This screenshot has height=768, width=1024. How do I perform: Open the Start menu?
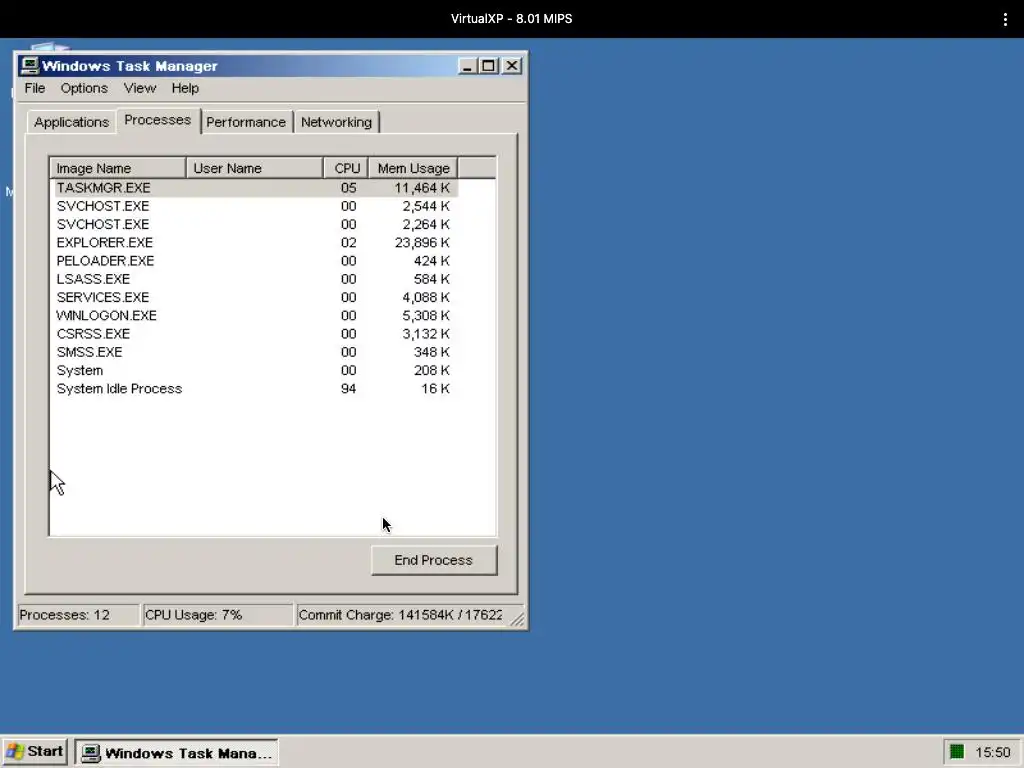coord(35,752)
